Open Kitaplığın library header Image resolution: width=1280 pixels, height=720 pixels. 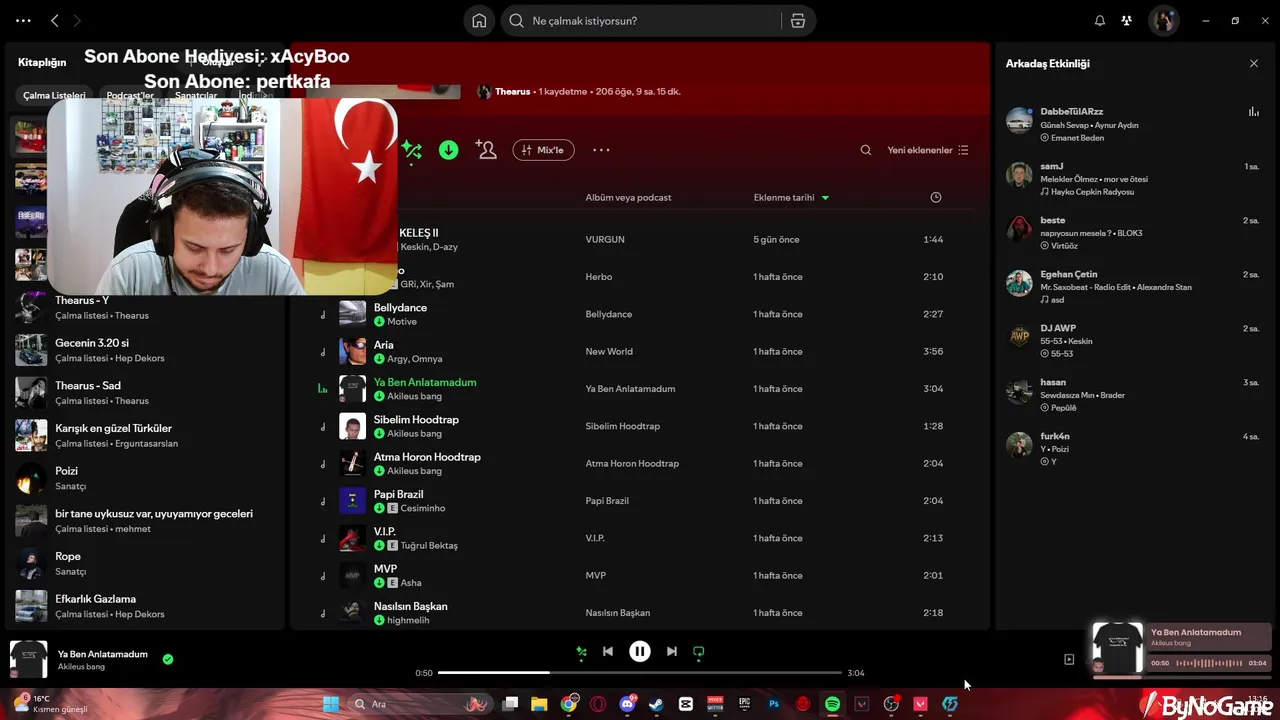pyautogui.click(x=42, y=62)
